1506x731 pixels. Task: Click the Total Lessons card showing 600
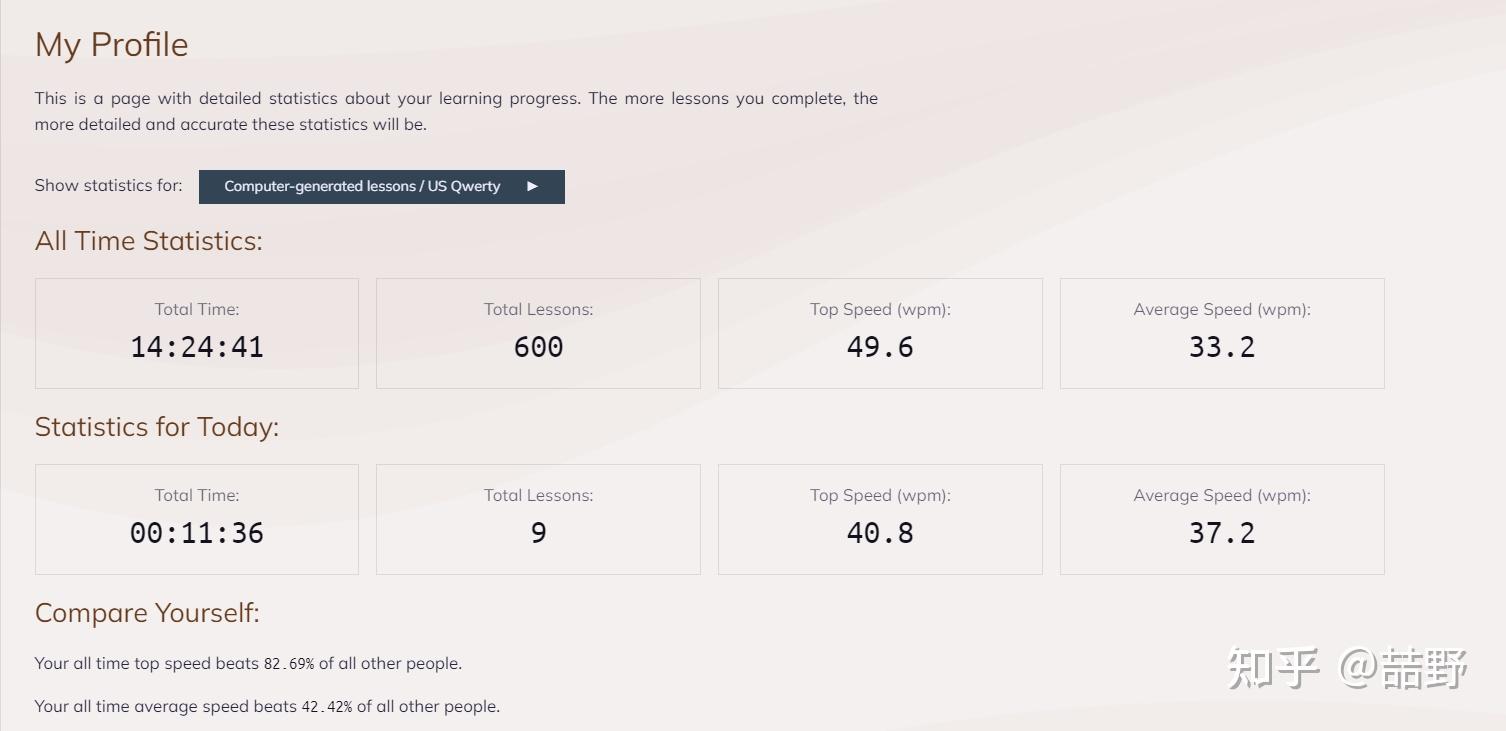pos(538,333)
